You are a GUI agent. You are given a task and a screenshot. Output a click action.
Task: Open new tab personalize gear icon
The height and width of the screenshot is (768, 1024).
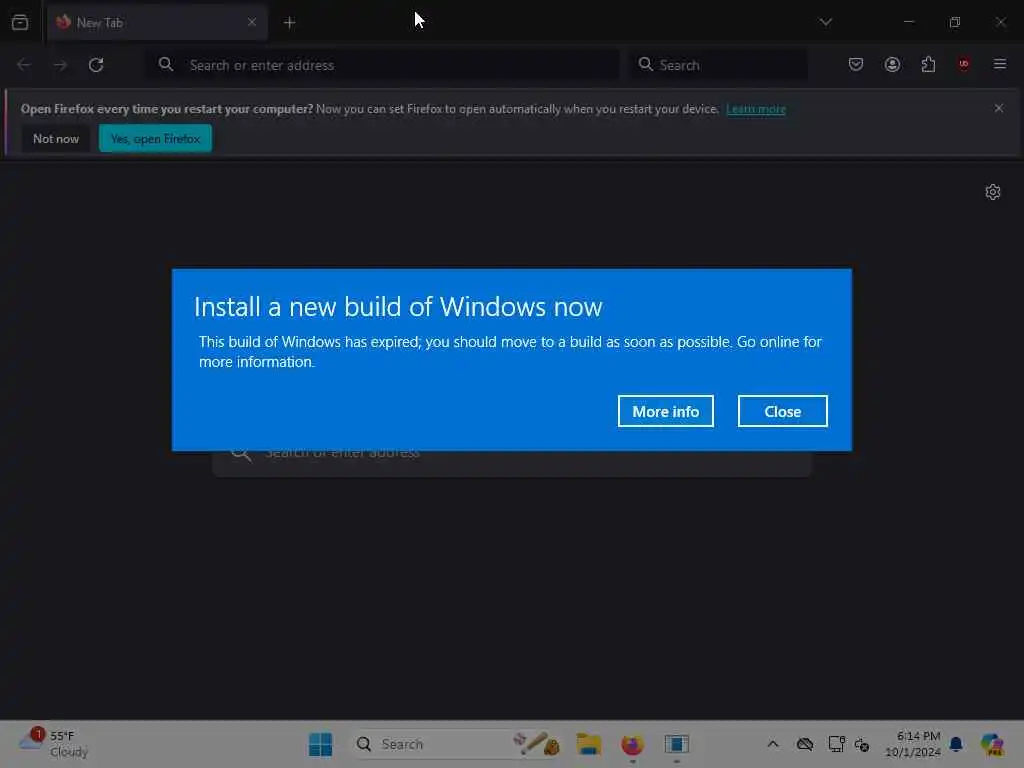[x=993, y=192]
